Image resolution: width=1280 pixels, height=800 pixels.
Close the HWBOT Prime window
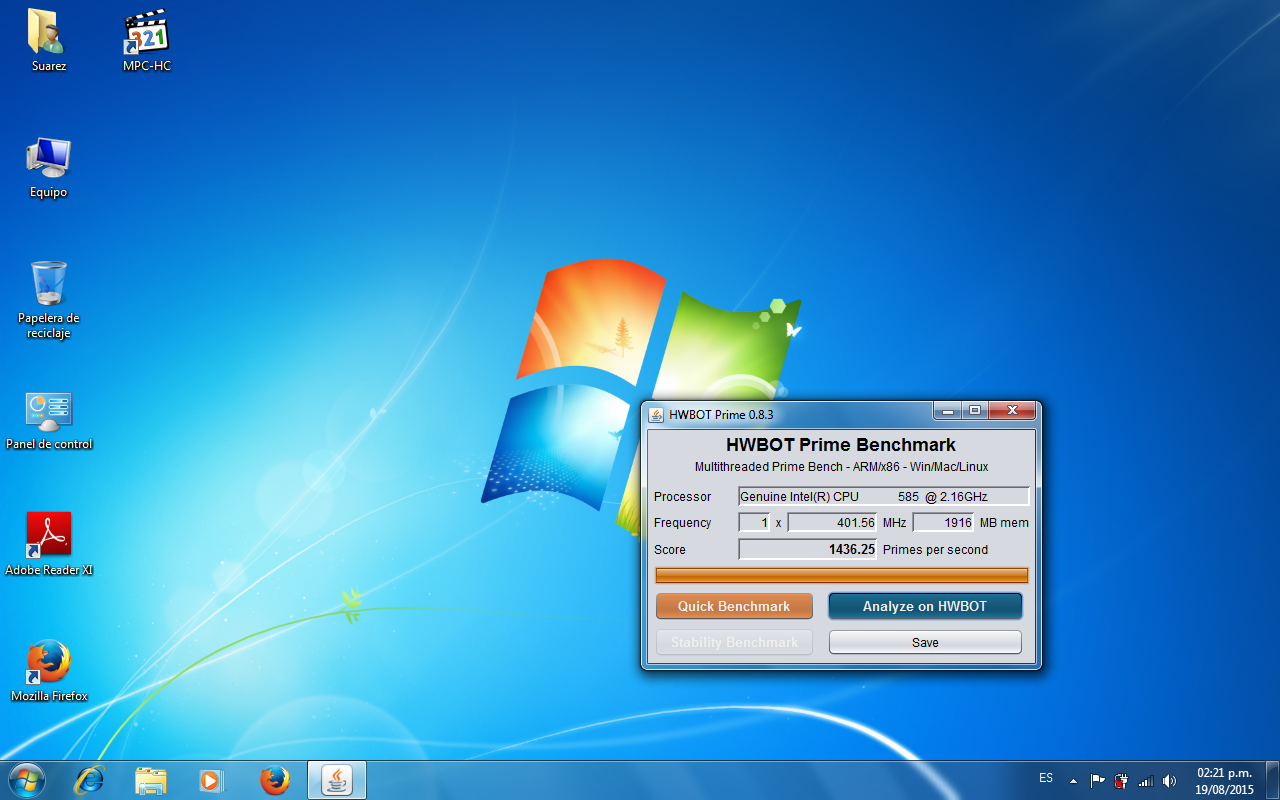coord(1012,410)
